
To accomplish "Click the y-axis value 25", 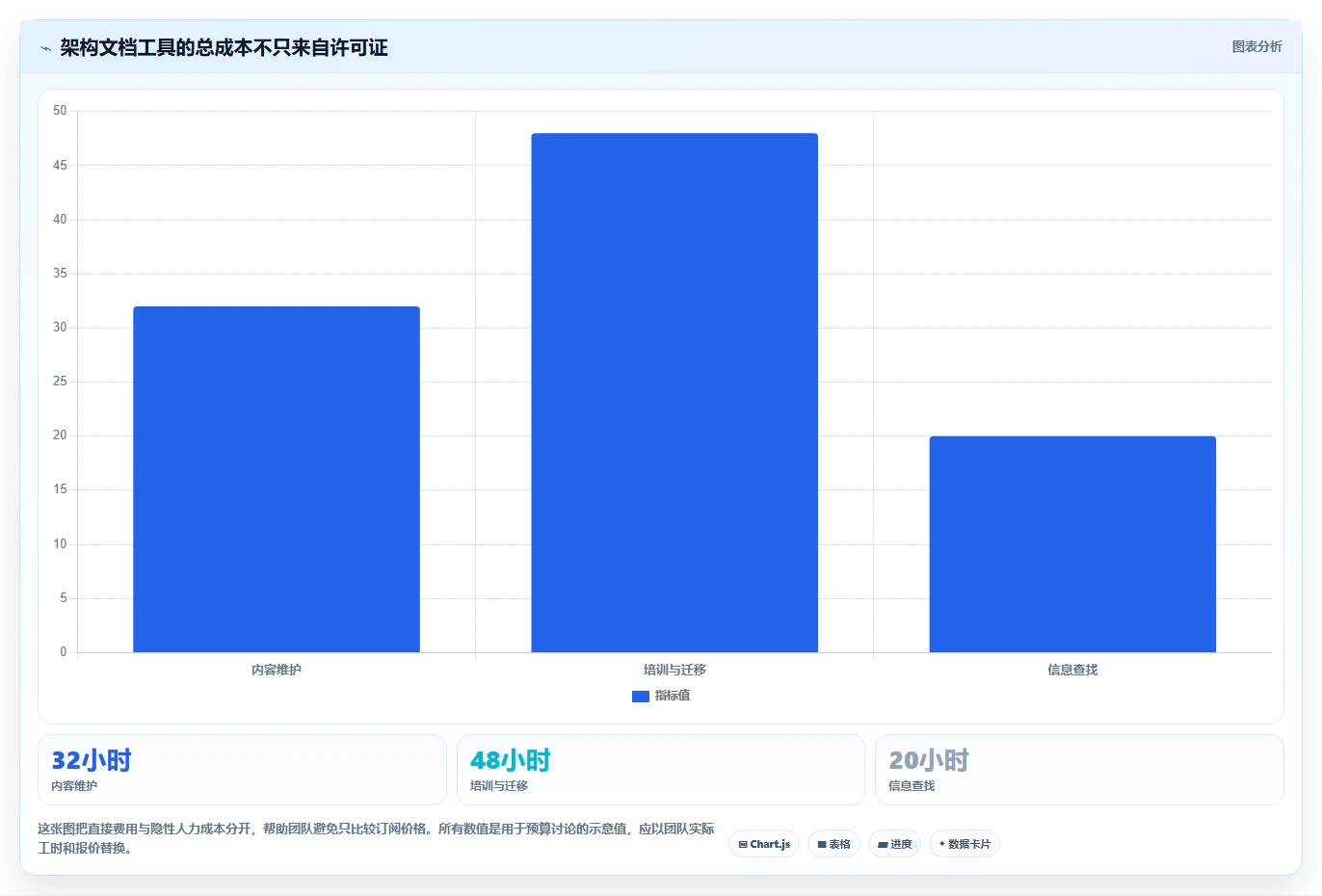I will click(60, 382).
